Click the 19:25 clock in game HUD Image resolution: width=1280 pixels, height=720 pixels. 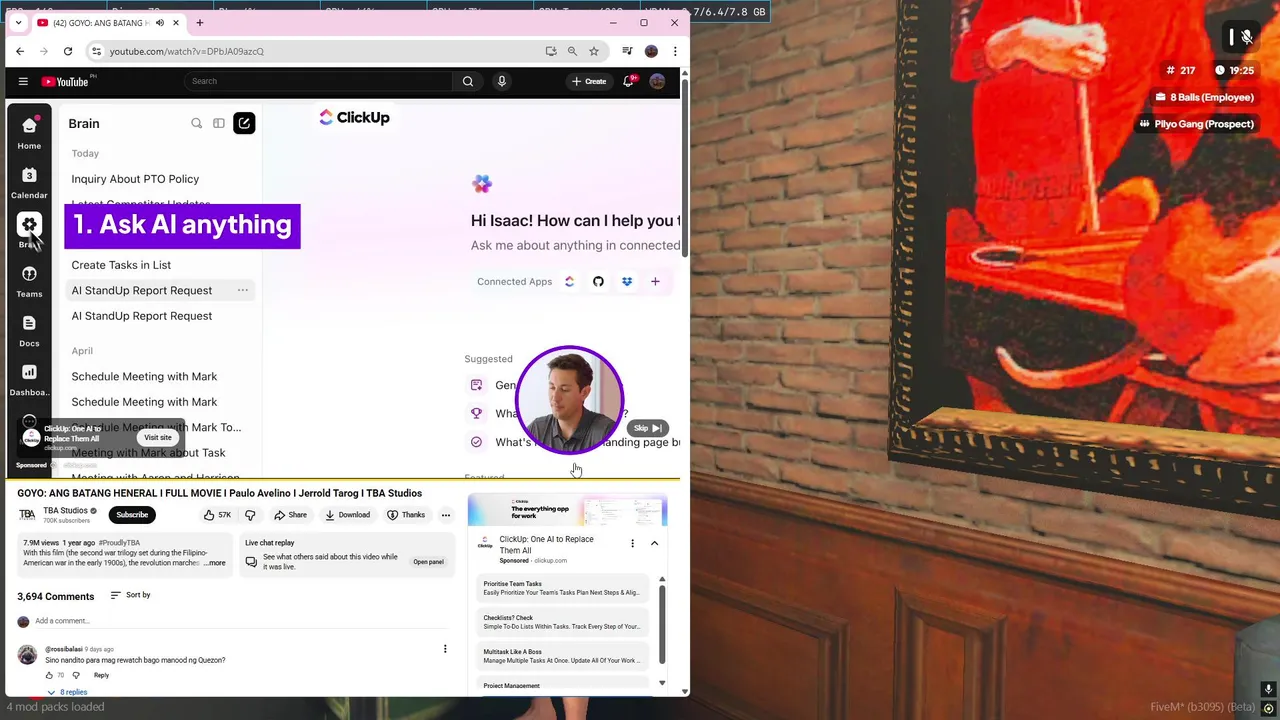coord(1235,70)
